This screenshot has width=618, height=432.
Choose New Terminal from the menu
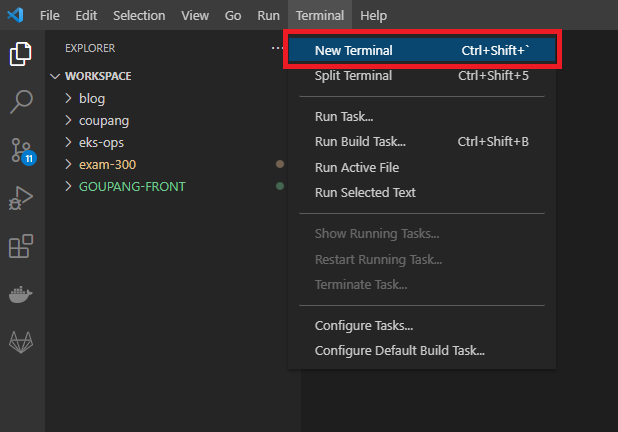tap(422, 50)
